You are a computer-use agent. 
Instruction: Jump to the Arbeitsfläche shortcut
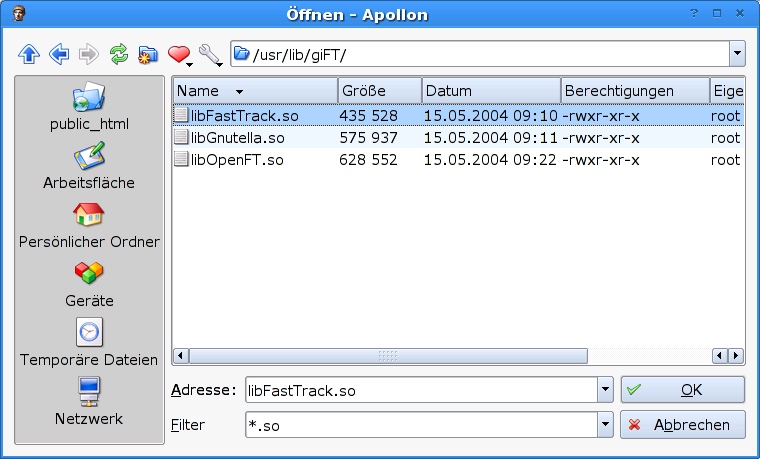(89, 165)
